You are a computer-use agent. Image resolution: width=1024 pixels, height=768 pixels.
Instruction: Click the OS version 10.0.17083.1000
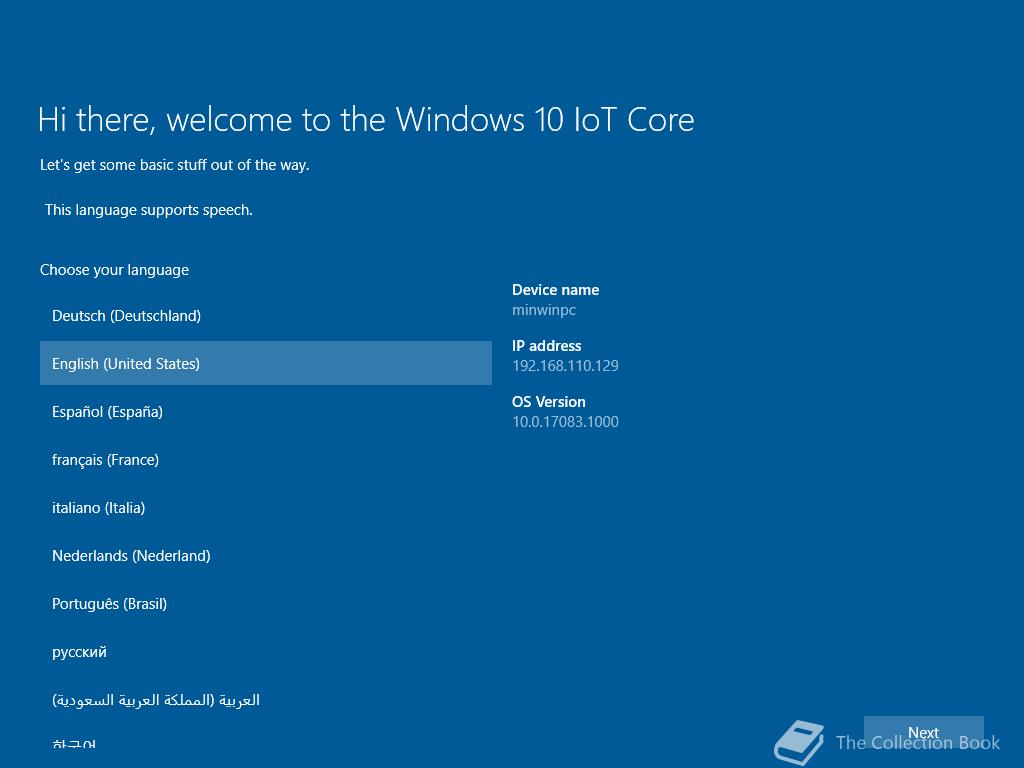(565, 422)
